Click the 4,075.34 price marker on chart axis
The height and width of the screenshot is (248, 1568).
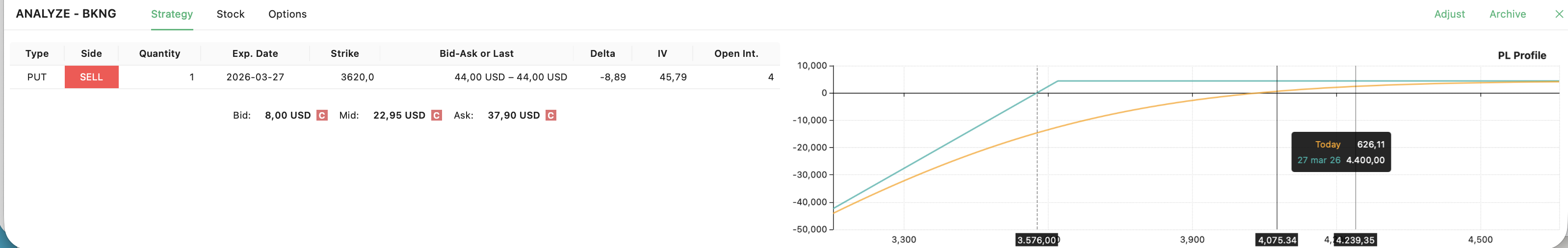[1277, 240]
